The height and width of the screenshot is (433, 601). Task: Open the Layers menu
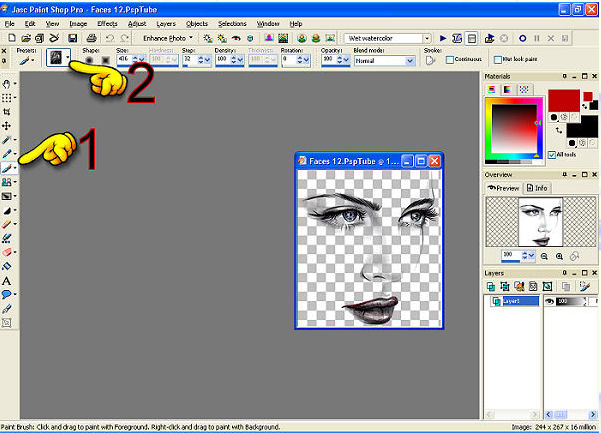(166, 24)
